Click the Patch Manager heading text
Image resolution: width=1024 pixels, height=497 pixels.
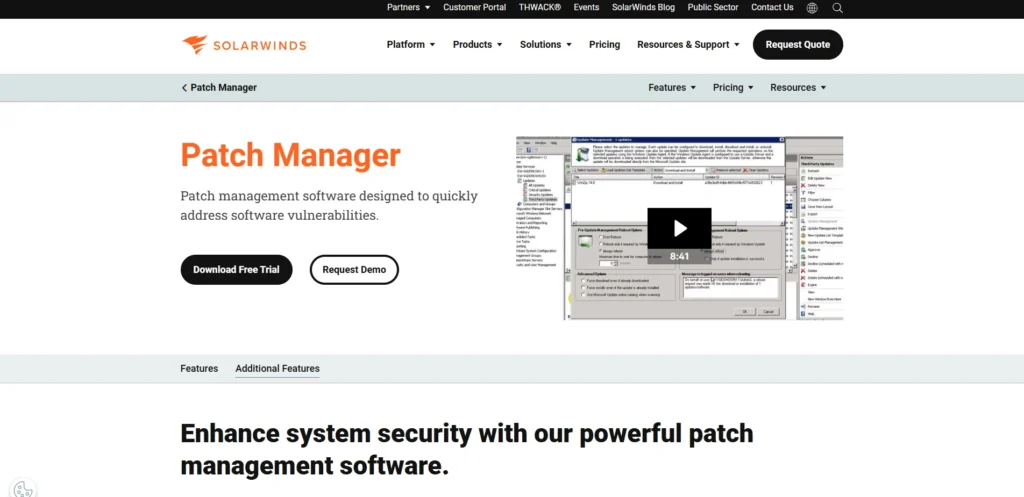tap(291, 155)
